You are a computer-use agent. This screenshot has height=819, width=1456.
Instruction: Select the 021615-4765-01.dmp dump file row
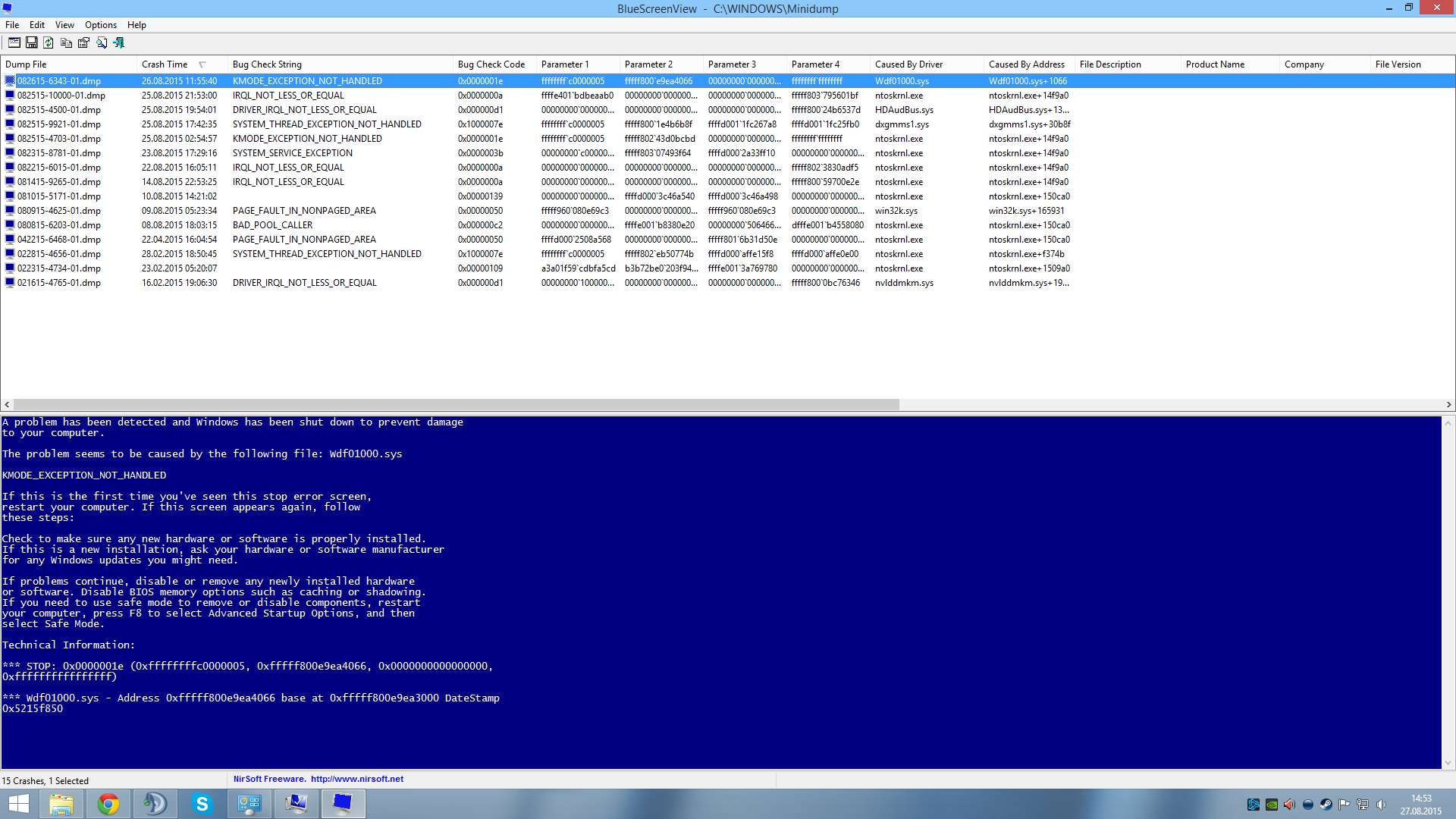click(x=59, y=283)
